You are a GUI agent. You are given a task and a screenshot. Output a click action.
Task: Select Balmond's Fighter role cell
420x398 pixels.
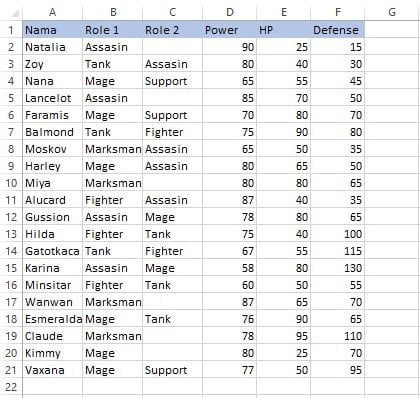click(x=172, y=132)
